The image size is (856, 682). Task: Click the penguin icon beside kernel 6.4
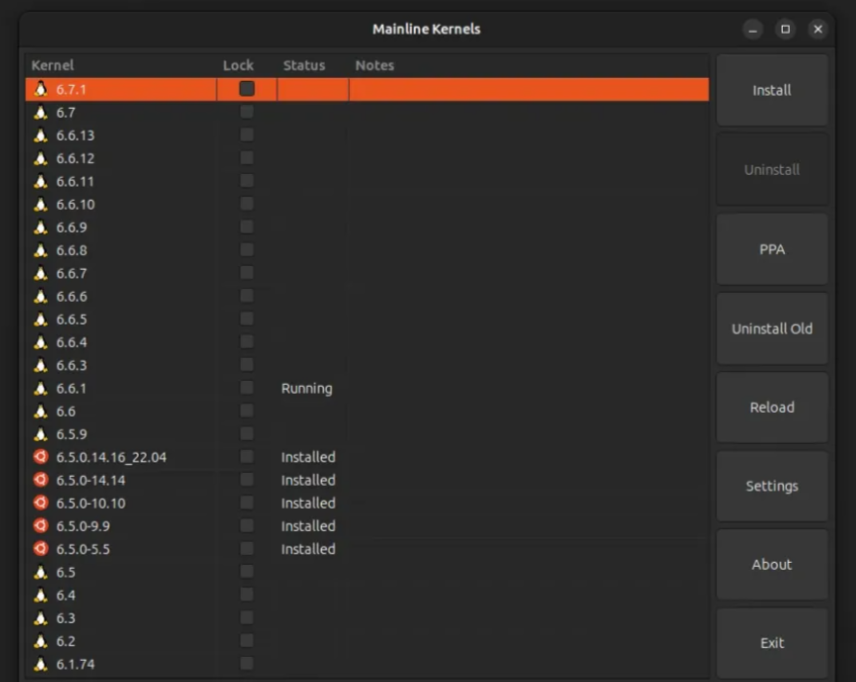pos(40,595)
